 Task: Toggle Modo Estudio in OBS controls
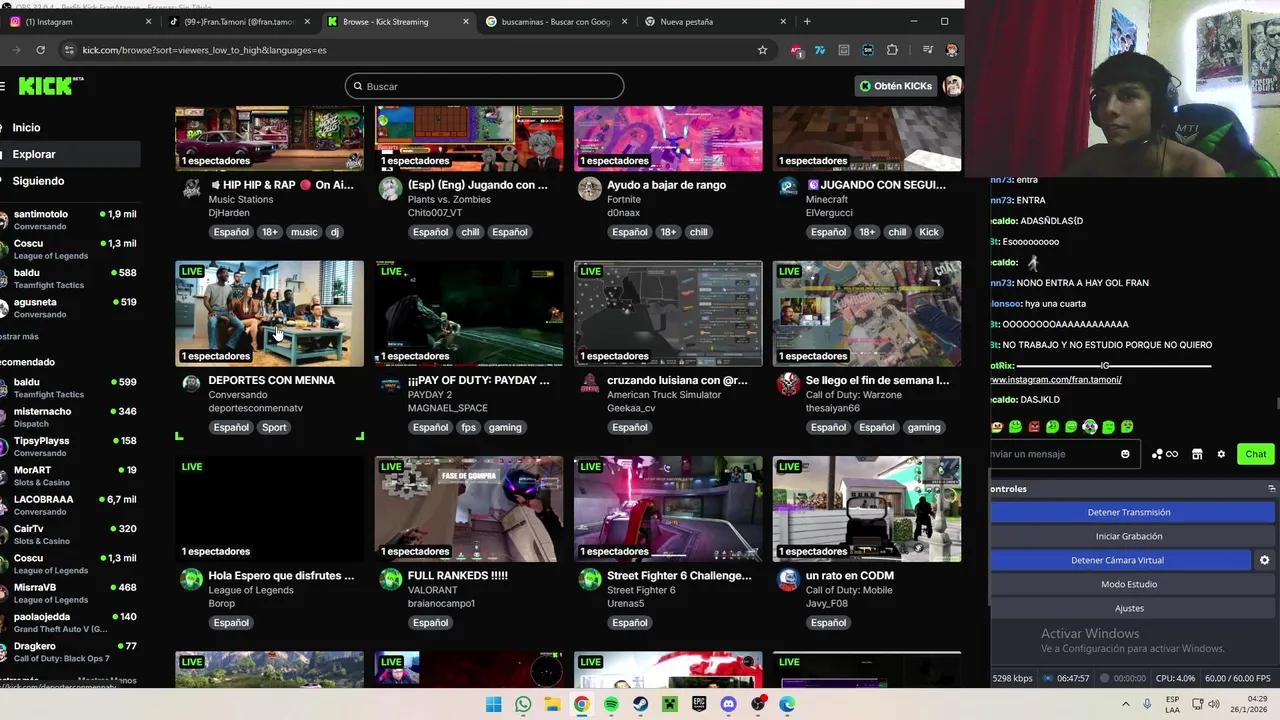[x=1129, y=584]
